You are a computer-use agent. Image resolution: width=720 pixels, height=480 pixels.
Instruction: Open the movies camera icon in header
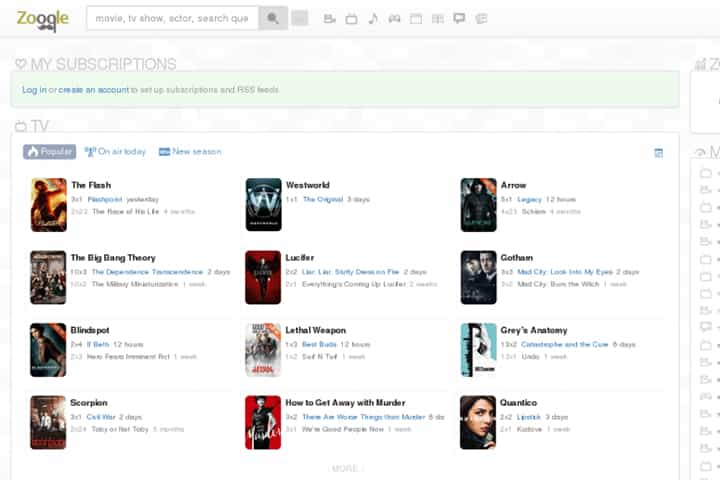330,19
